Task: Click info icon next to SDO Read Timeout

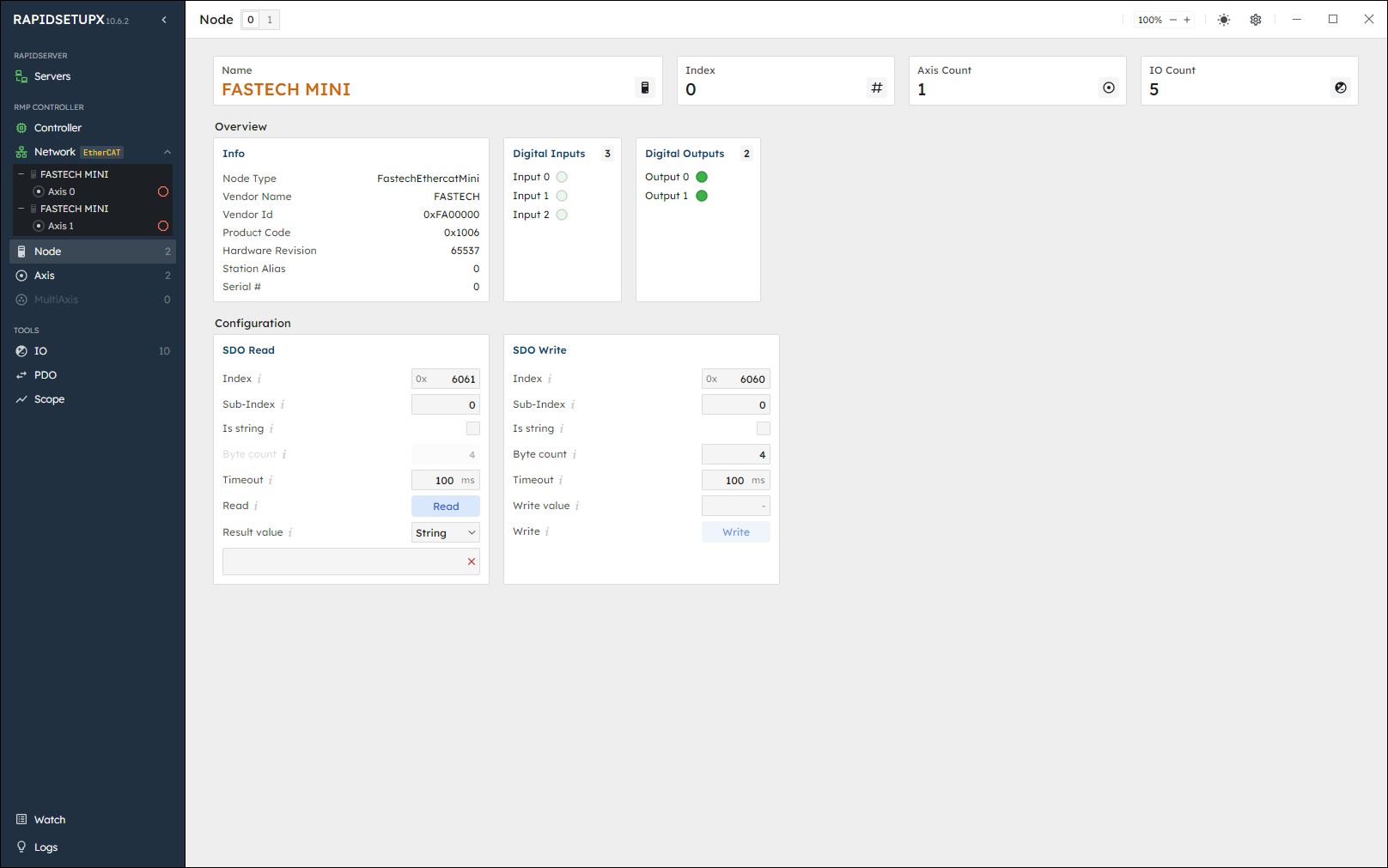Action: click(x=271, y=480)
